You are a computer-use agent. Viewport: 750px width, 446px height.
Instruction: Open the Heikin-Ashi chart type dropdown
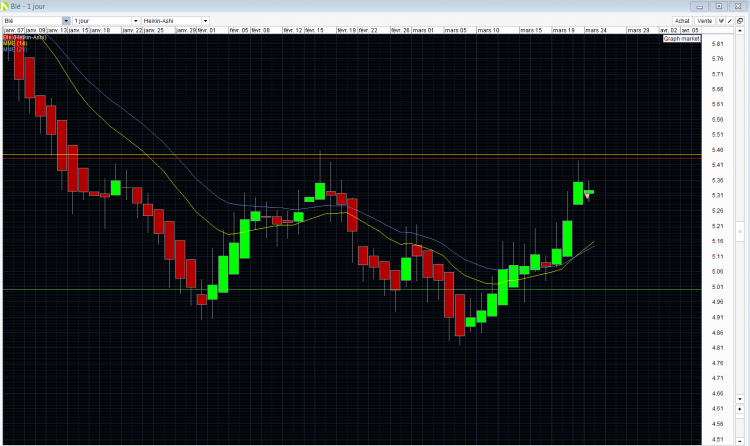(x=205, y=21)
